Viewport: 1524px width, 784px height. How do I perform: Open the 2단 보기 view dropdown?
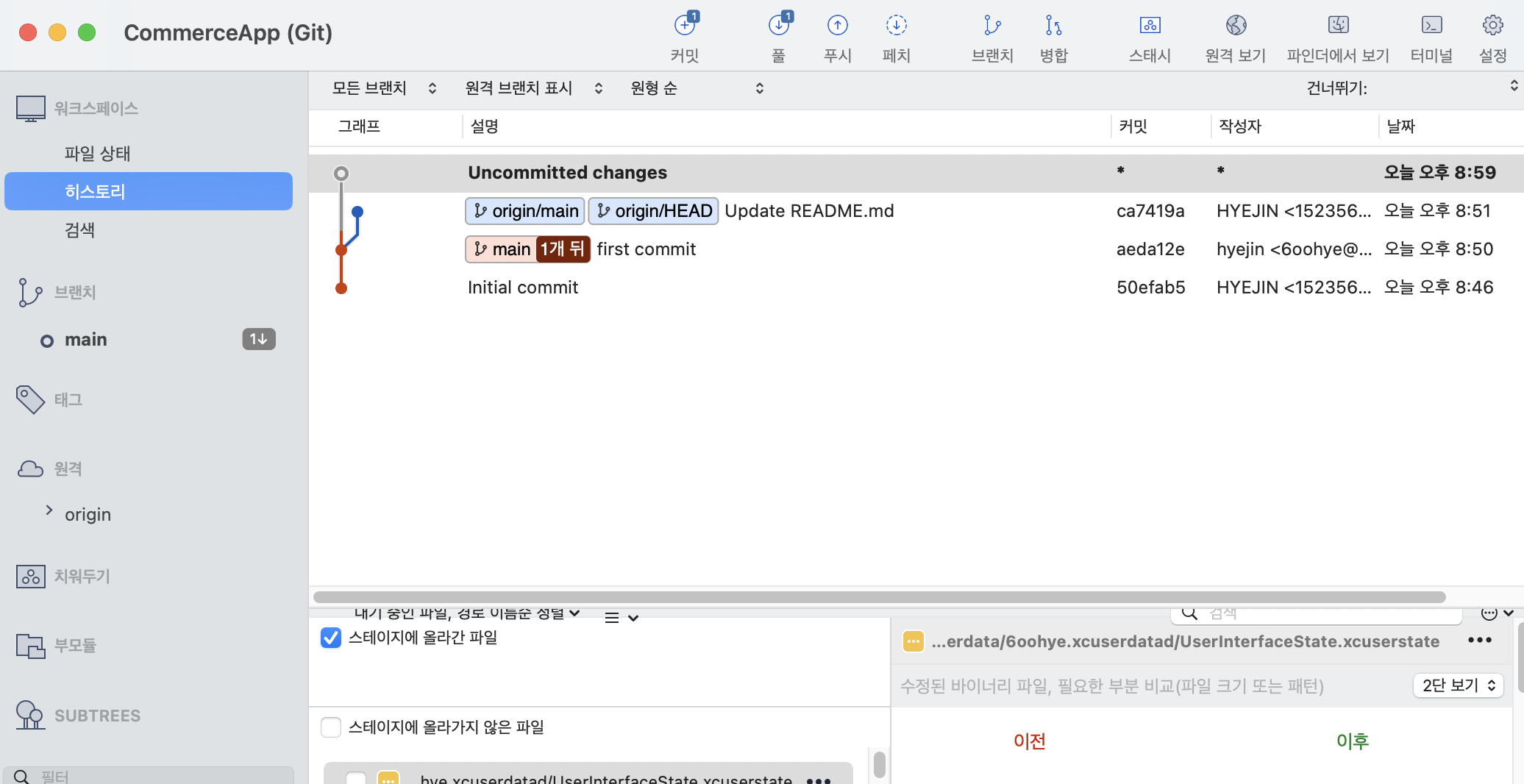pyautogui.click(x=1457, y=685)
